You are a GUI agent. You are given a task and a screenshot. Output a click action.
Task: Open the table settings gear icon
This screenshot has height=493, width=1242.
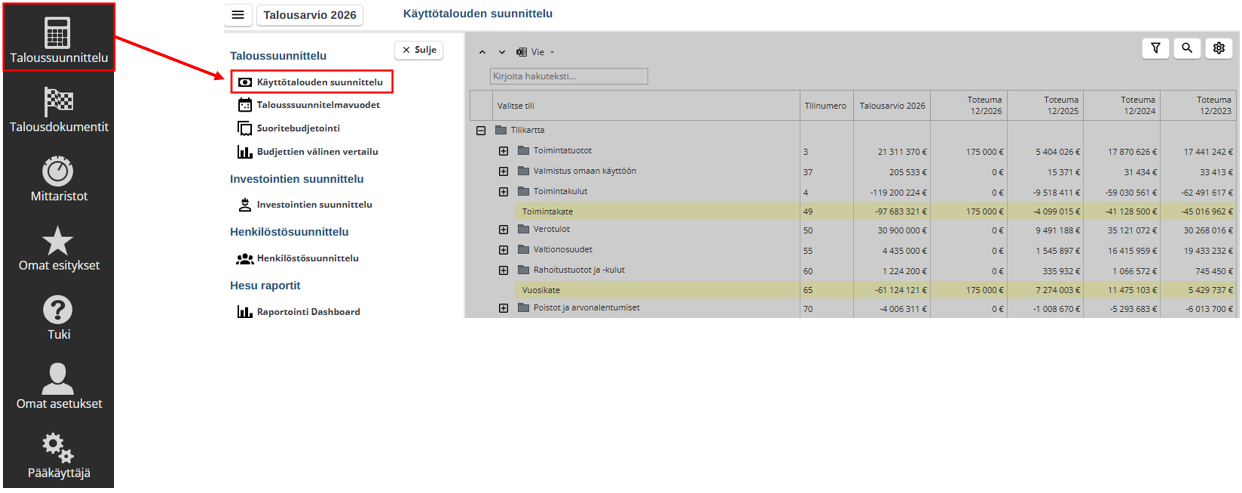(1218, 48)
